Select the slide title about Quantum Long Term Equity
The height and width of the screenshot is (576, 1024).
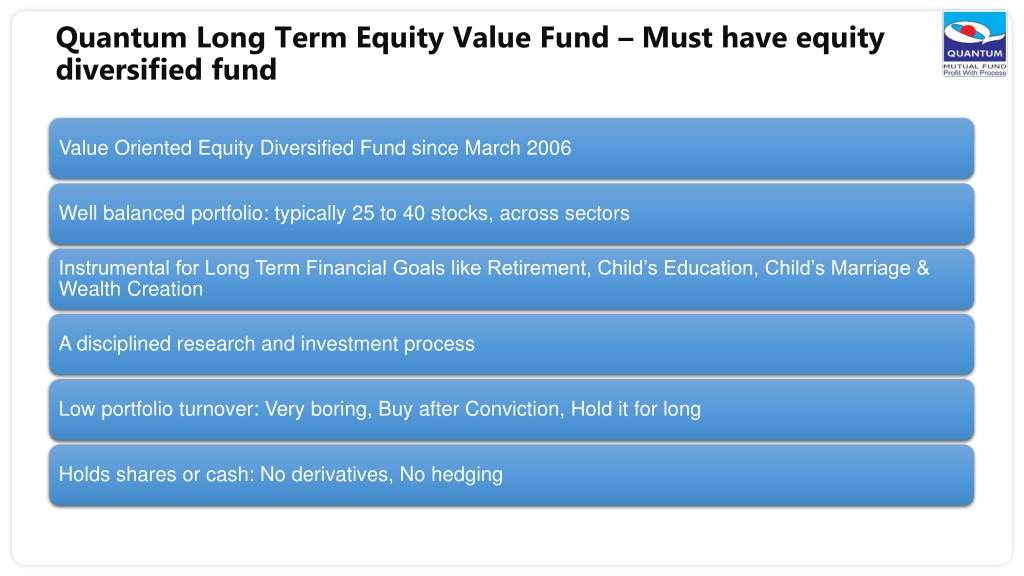coord(470,54)
